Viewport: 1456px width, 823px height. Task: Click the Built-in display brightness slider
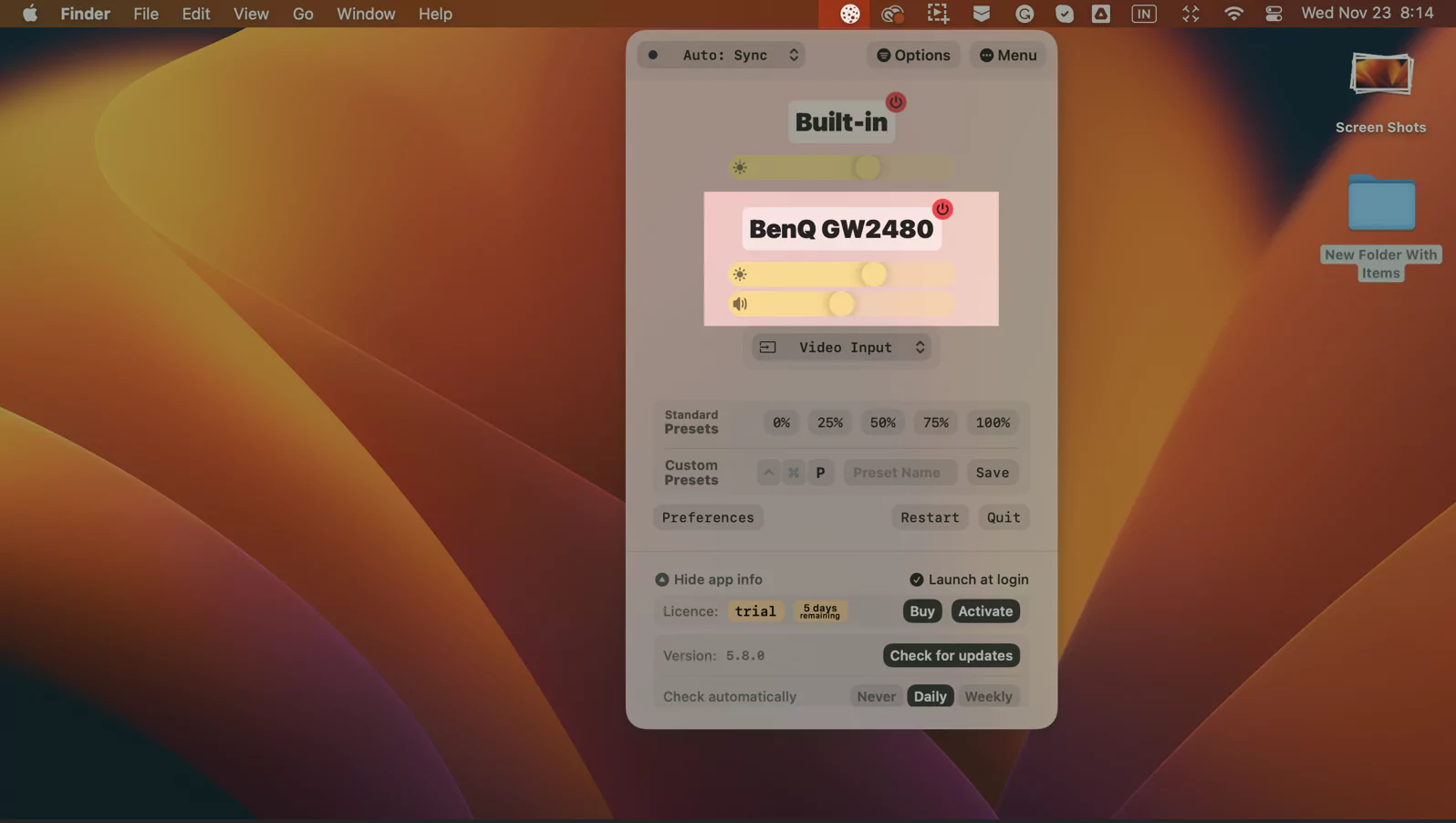pos(841,168)
